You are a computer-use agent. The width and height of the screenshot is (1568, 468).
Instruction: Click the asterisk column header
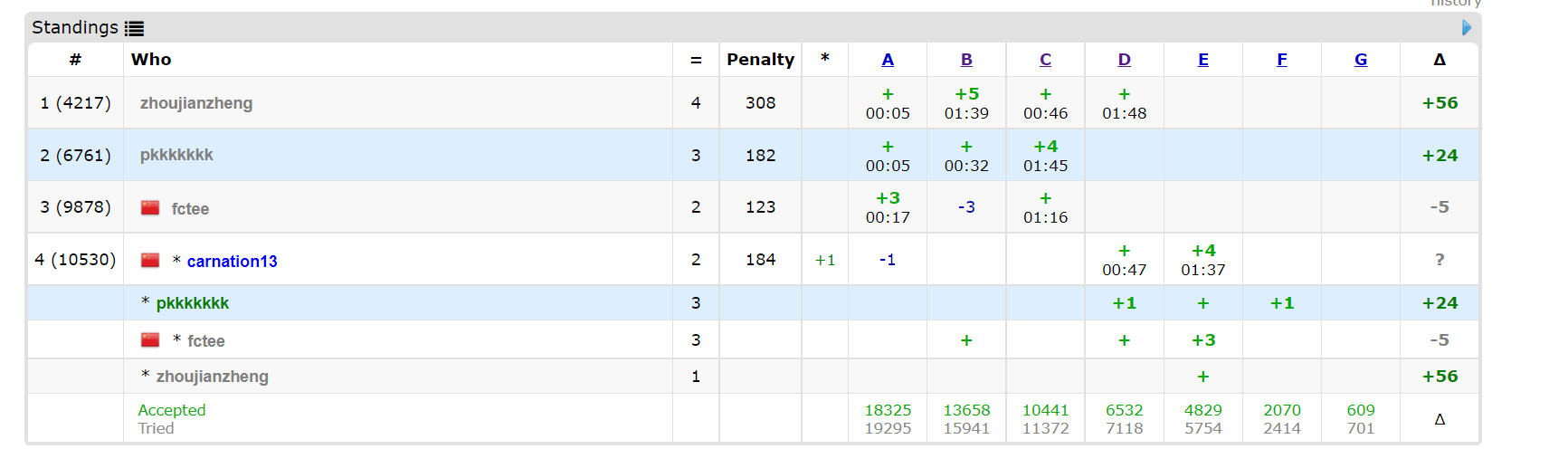pos(824,60)
